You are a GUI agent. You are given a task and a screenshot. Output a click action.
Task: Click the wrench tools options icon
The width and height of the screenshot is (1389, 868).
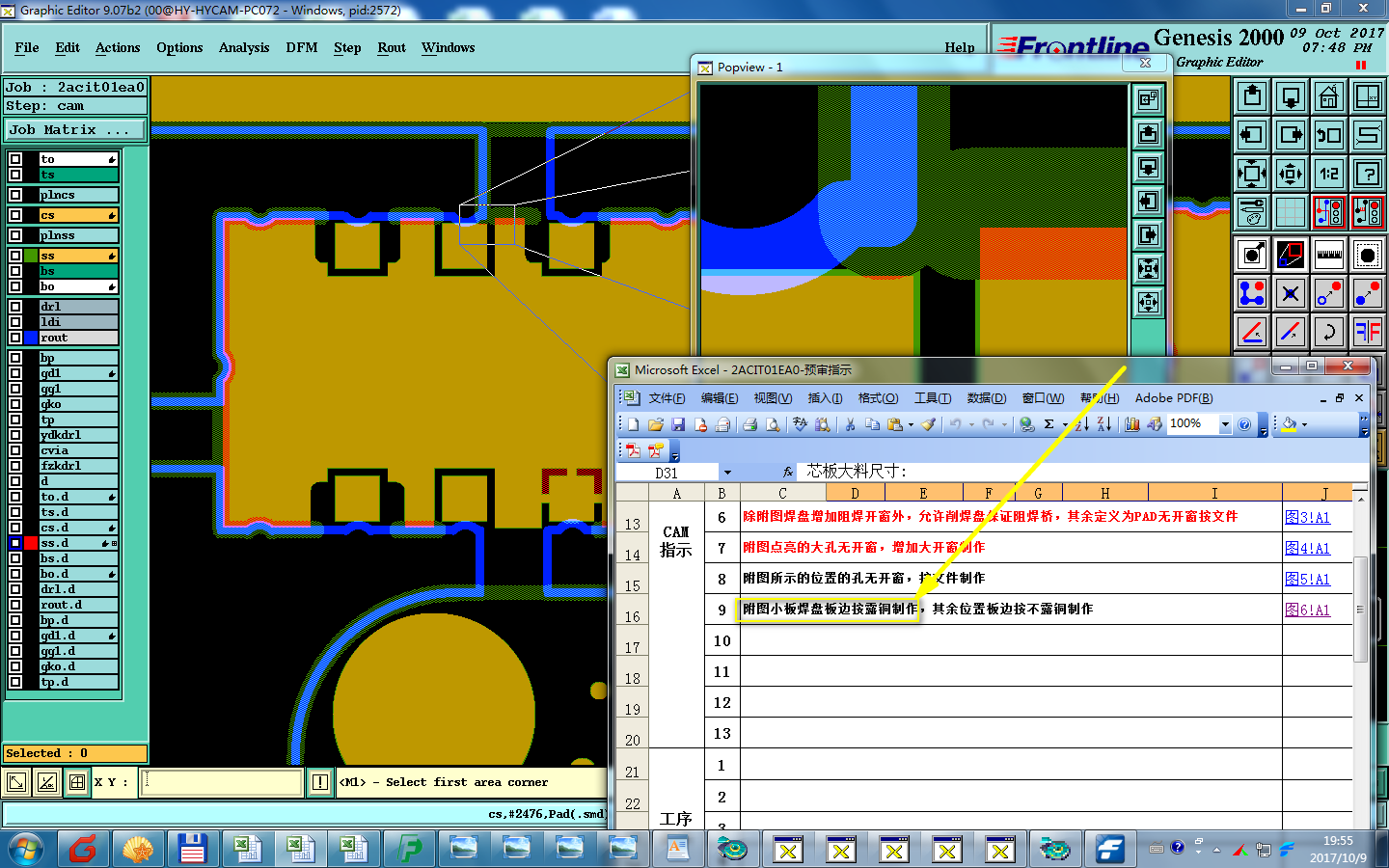[x=1252, y=212]
